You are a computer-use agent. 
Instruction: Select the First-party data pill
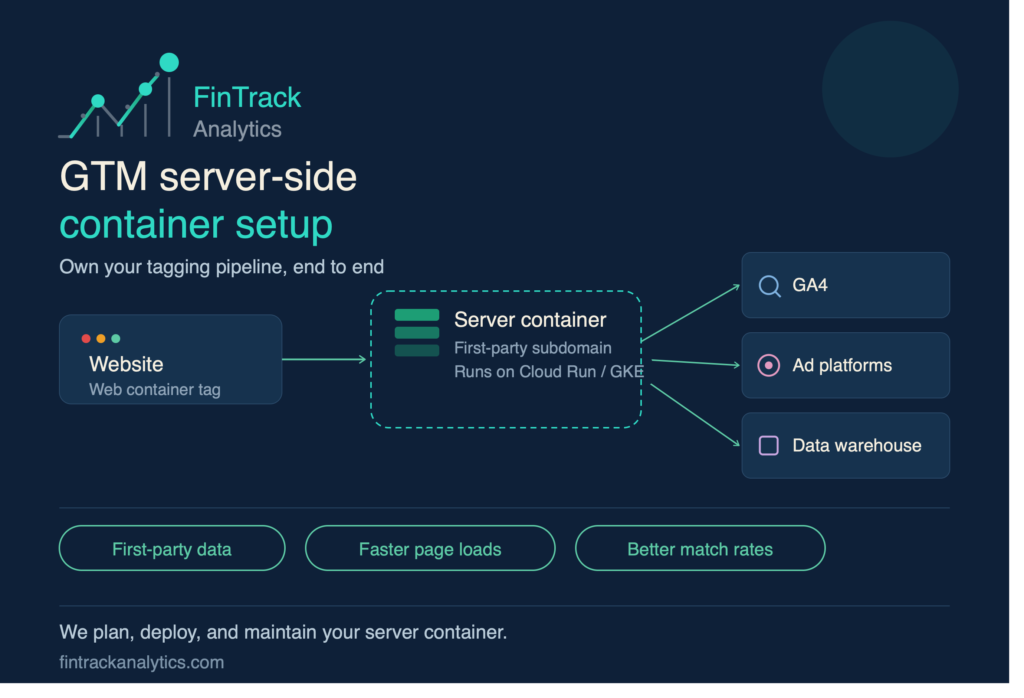[x=172, y=548]
